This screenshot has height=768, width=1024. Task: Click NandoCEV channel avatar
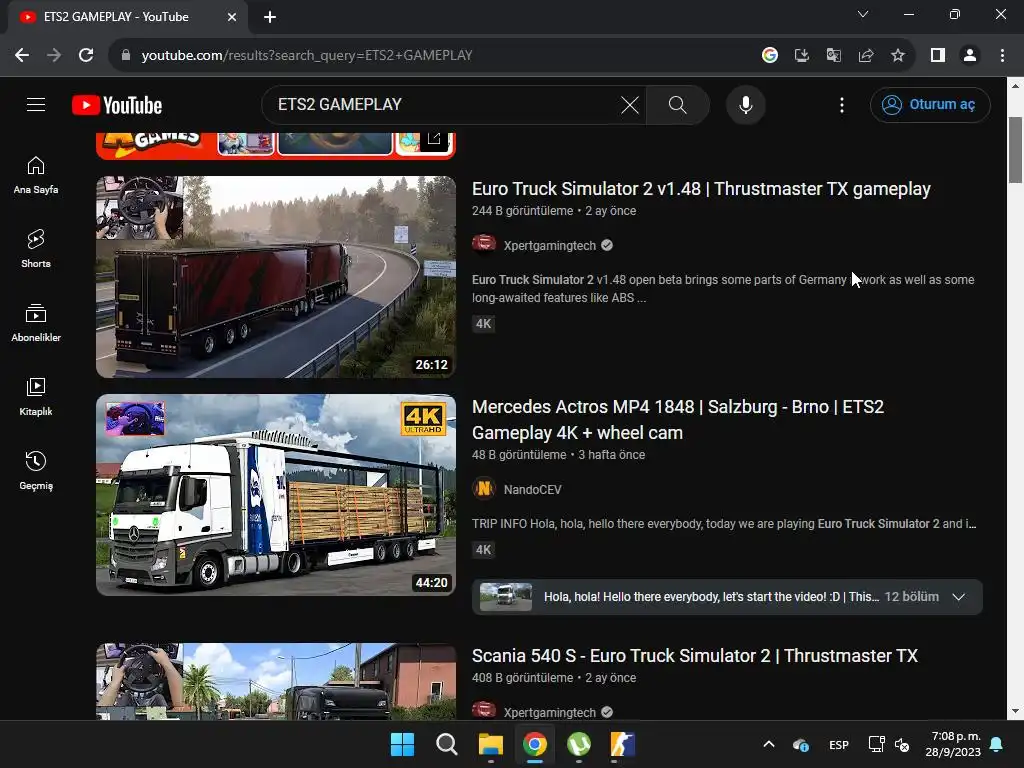[x=484, y=488]
